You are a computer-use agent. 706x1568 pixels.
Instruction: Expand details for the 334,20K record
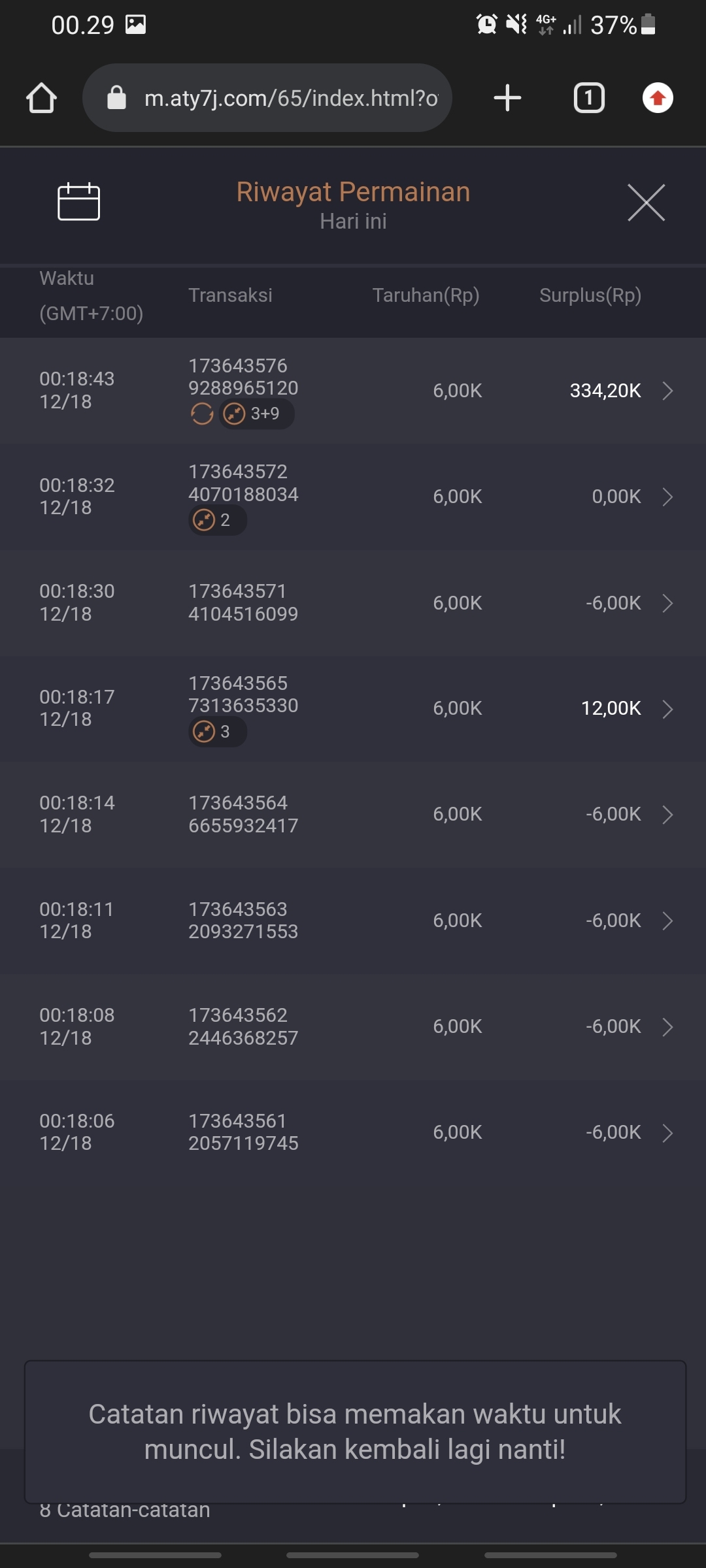667,391
